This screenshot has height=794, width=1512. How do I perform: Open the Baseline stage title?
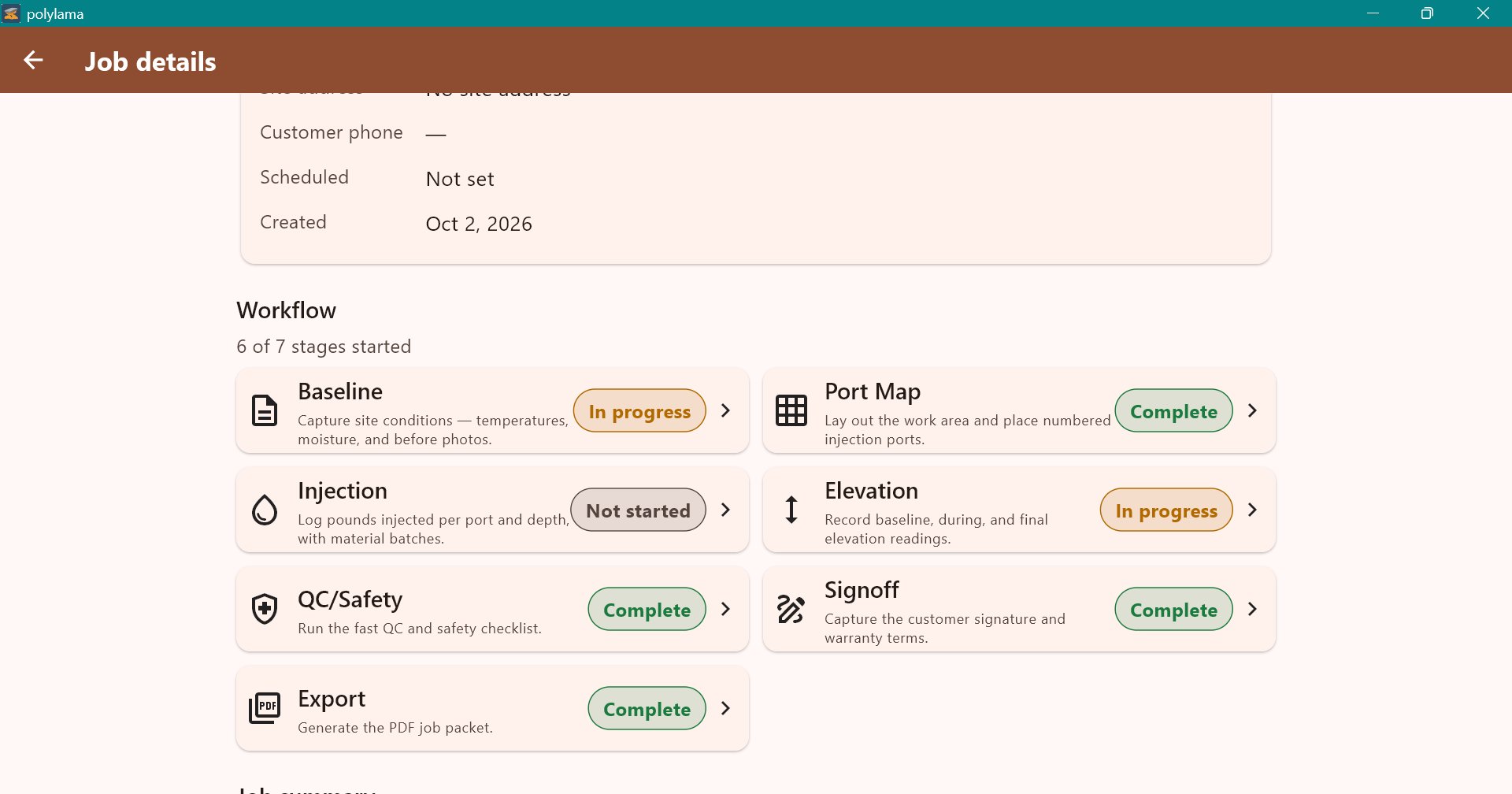click(x=340, y=391)
